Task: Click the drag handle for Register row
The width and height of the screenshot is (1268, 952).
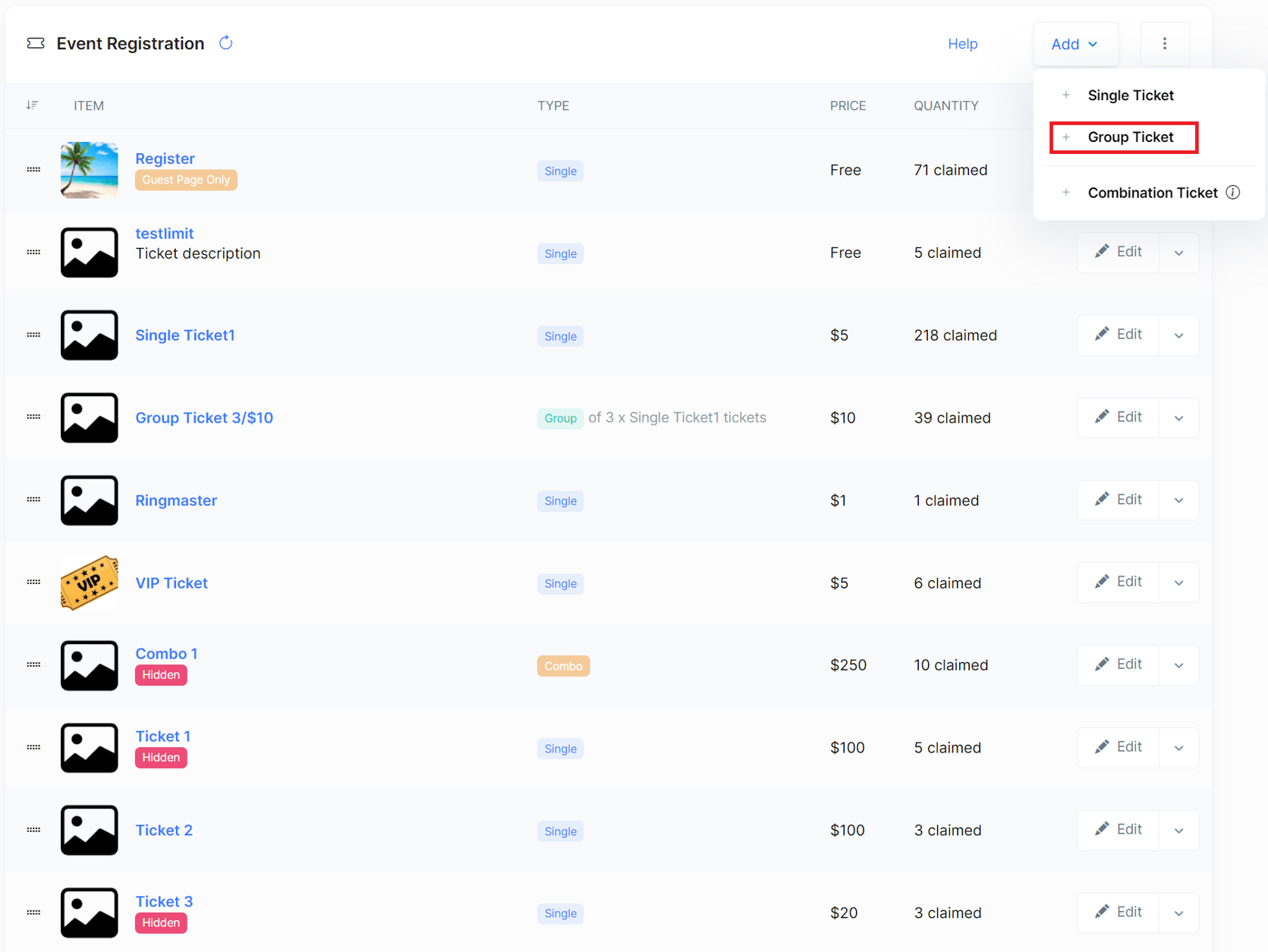Action: [33, 170]
